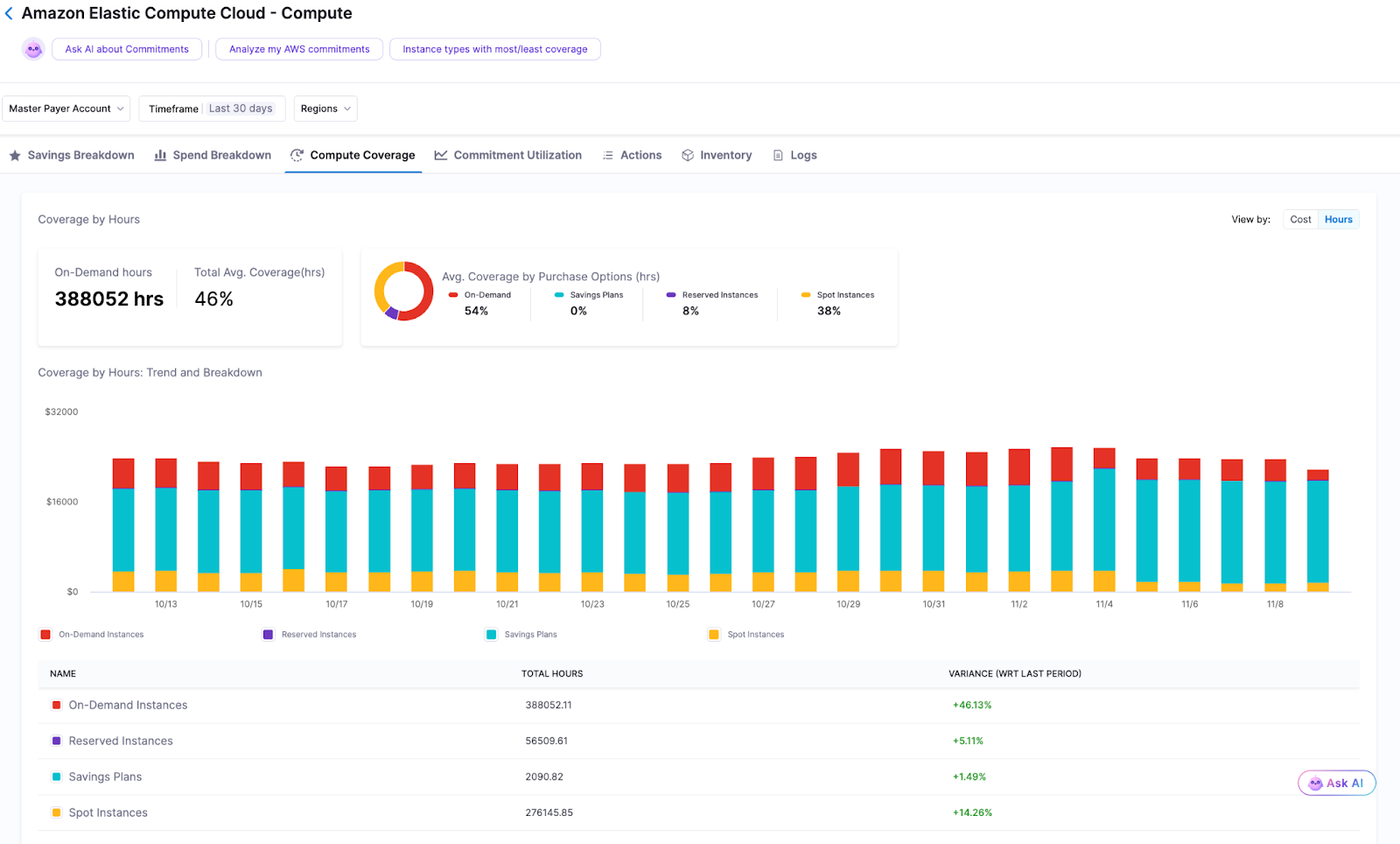Click the back arrow beside the page title
The image size is (1400, 844).
tap(9, 14)
